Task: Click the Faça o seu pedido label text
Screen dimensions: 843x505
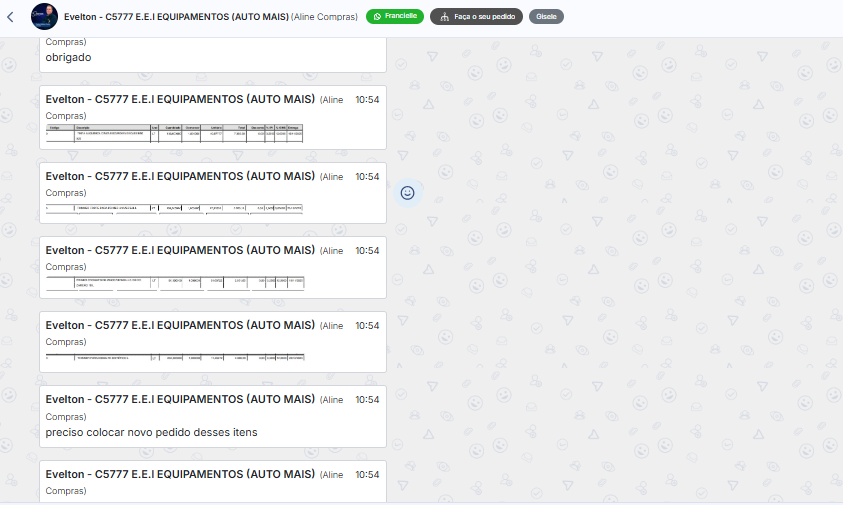Action: 485,17
